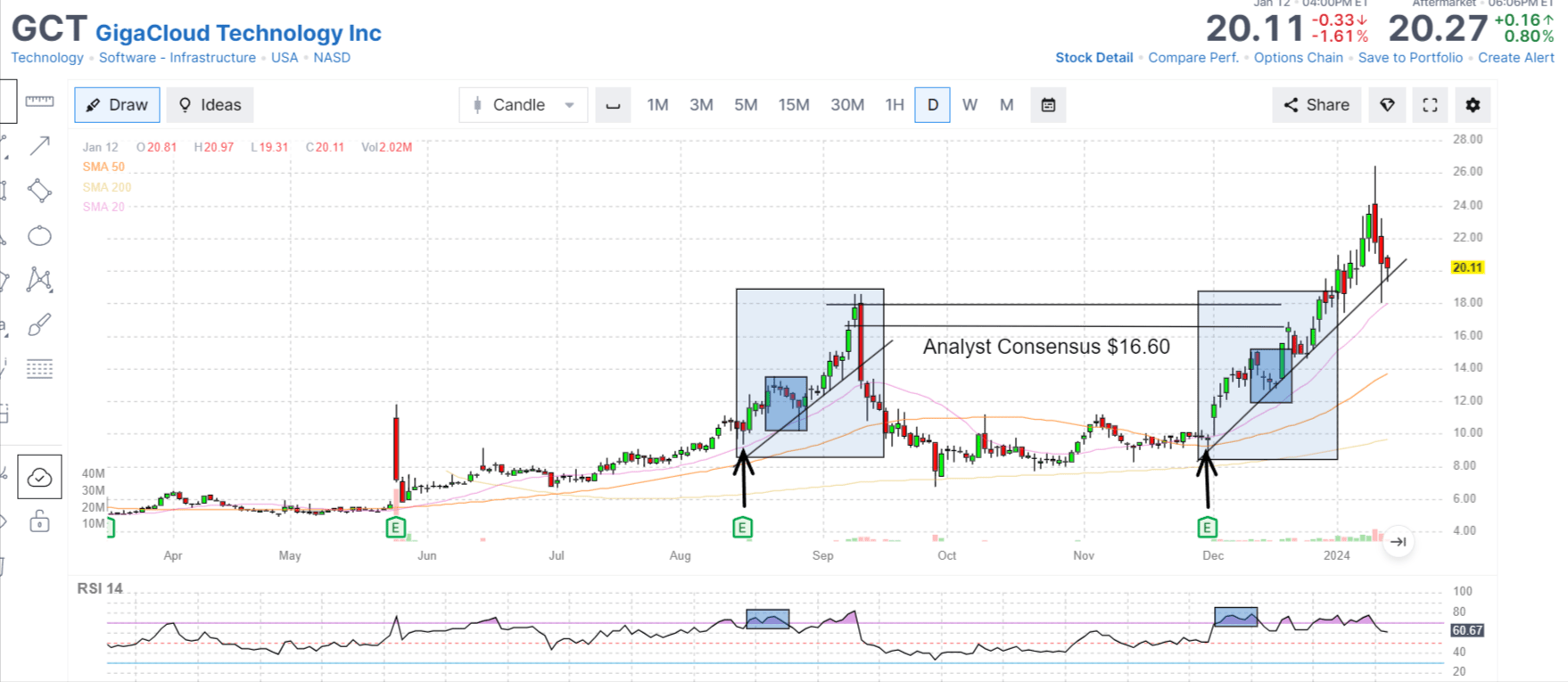Open the Candle chart type dropdown
Viewport: 1568px width, 682px height.
(x=524, y=105)
